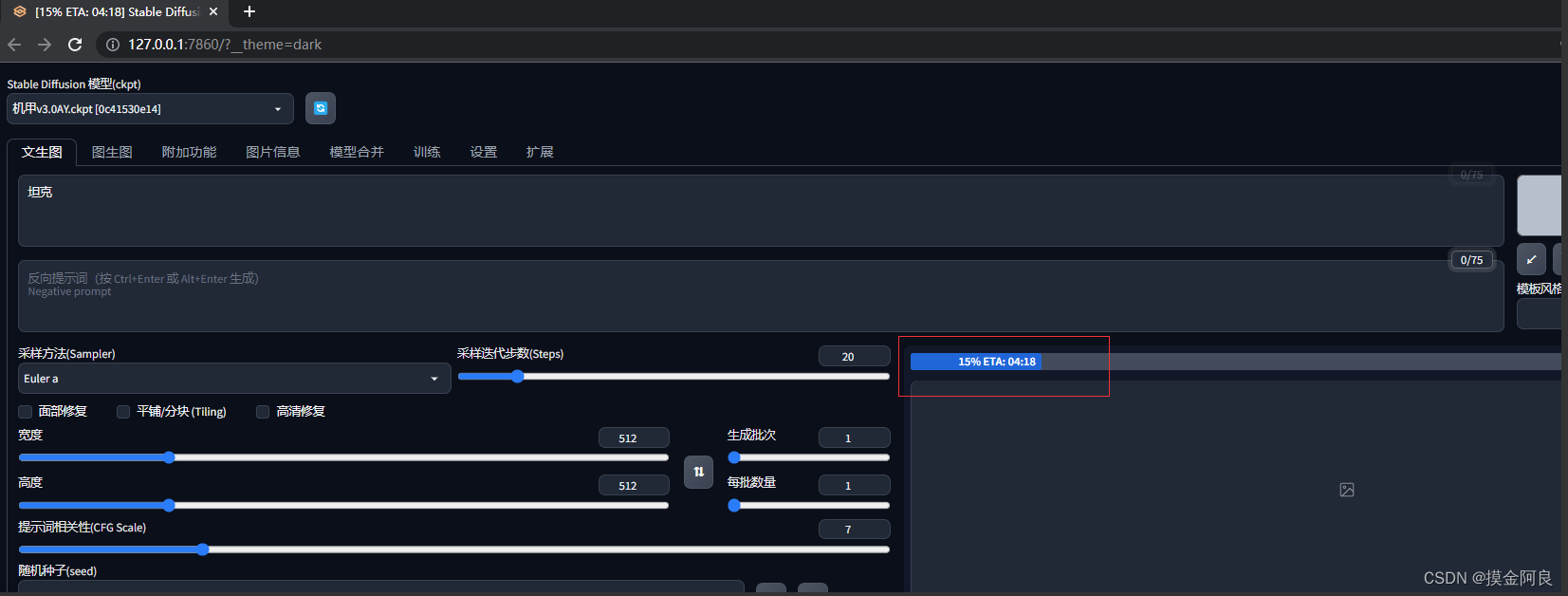Open the 图片信息 tab
Image resolution: width=1568 pixels, height=596 pixels.
(272, 152)
